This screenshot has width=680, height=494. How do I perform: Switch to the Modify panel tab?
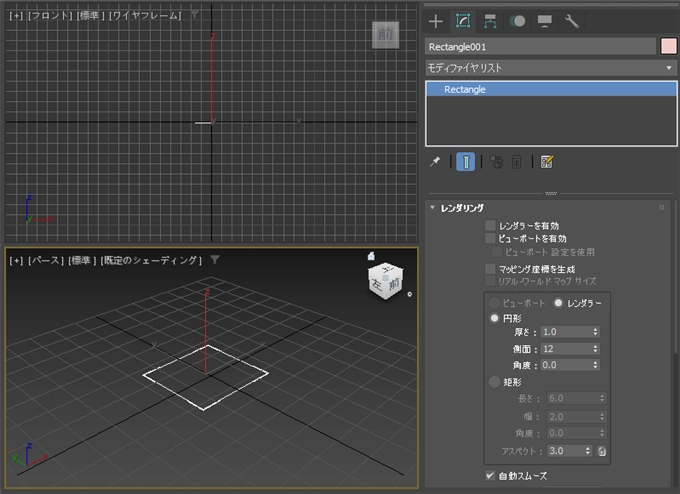click(x=463, y=21)
